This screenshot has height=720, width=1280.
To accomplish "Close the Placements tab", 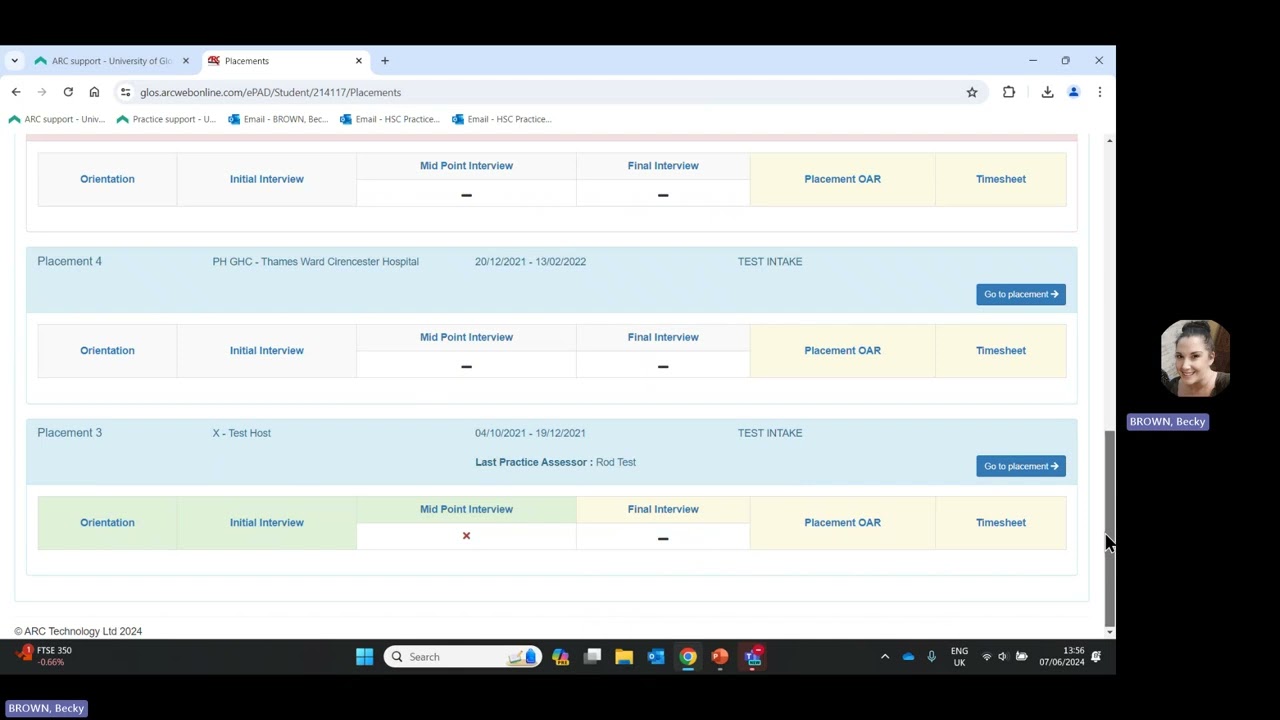I will click(x=359, y=61).
